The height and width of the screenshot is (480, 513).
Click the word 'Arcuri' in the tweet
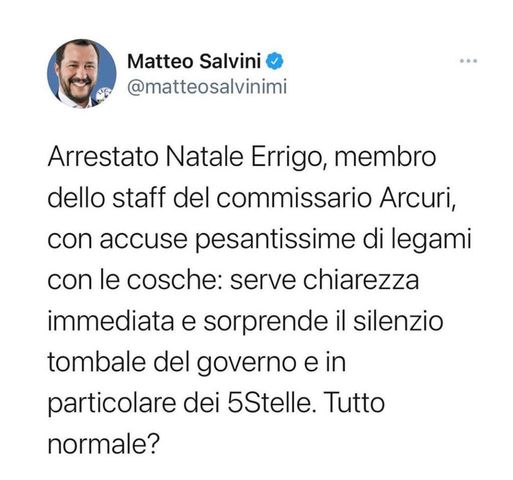tap(417, 198)
